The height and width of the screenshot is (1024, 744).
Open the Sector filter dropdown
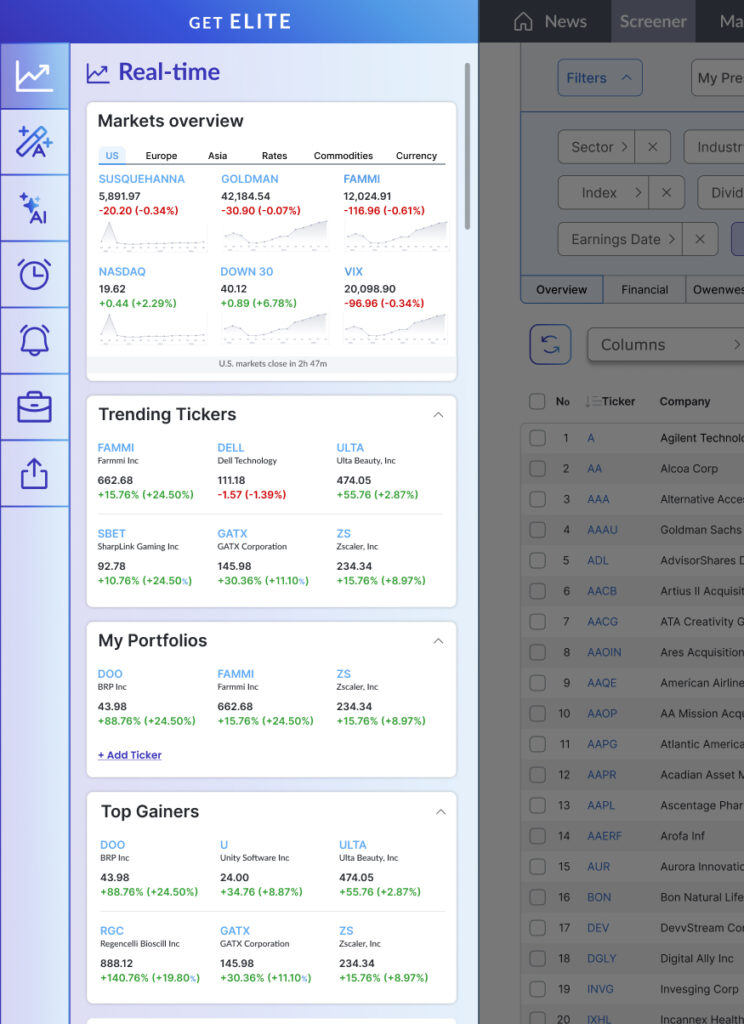597,147
